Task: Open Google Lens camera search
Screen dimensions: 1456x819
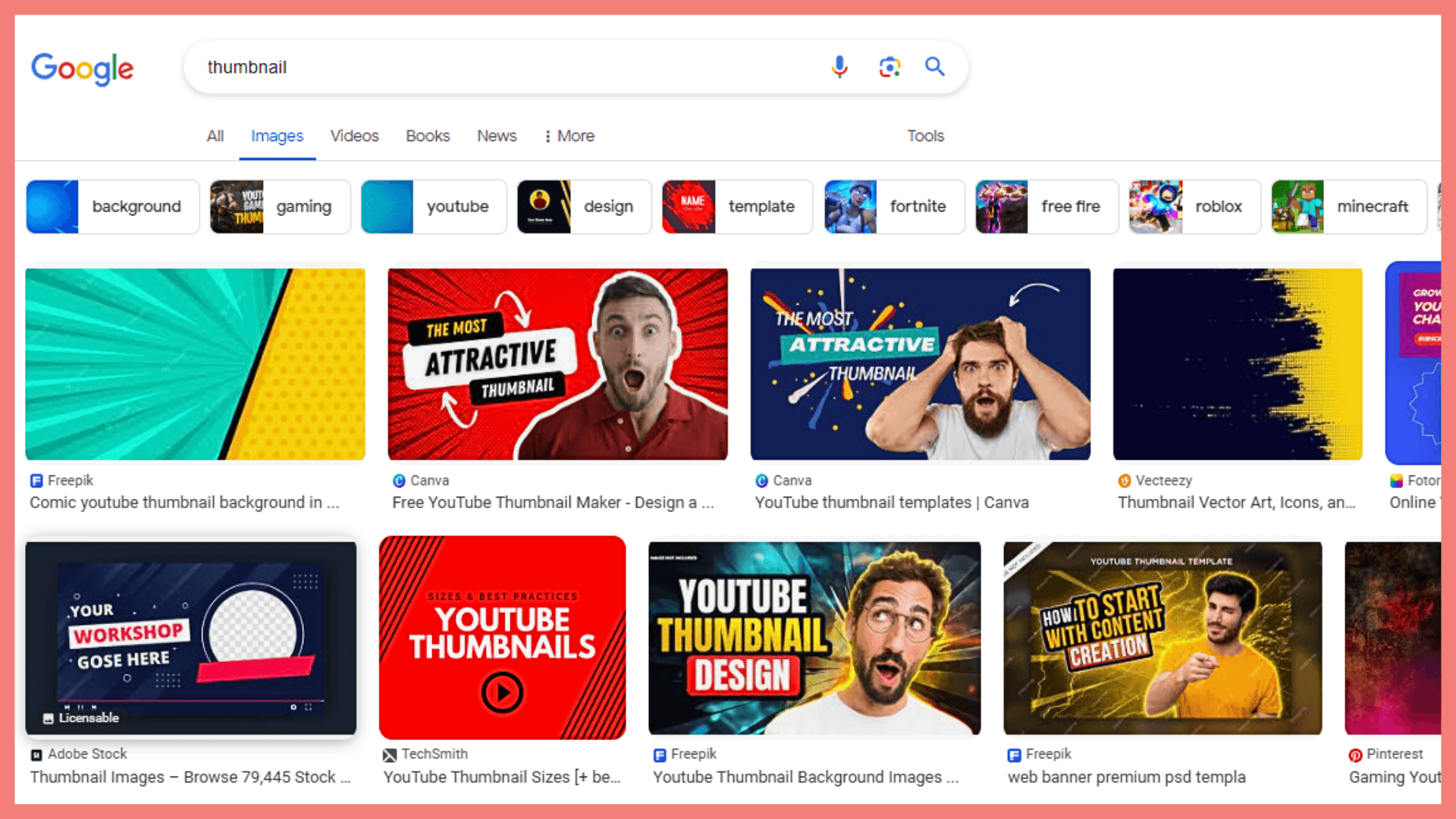Action: pyautogui.click(x=890, y=67)
